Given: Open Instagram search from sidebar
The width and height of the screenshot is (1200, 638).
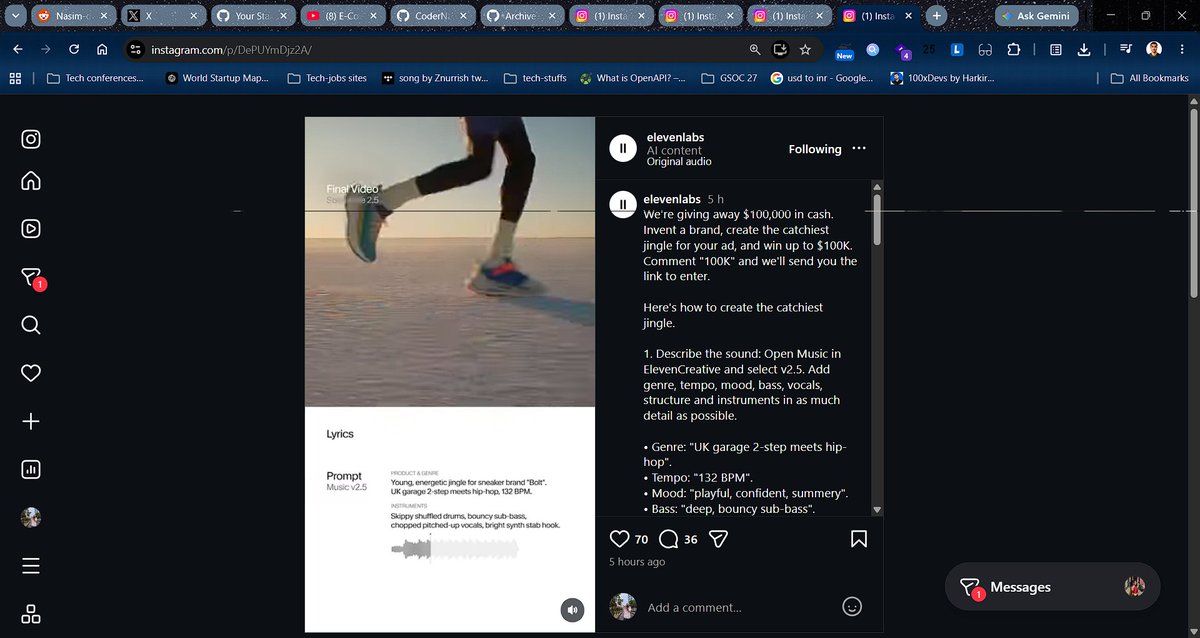Looking at the screenshot, I should tap(31, 325).
